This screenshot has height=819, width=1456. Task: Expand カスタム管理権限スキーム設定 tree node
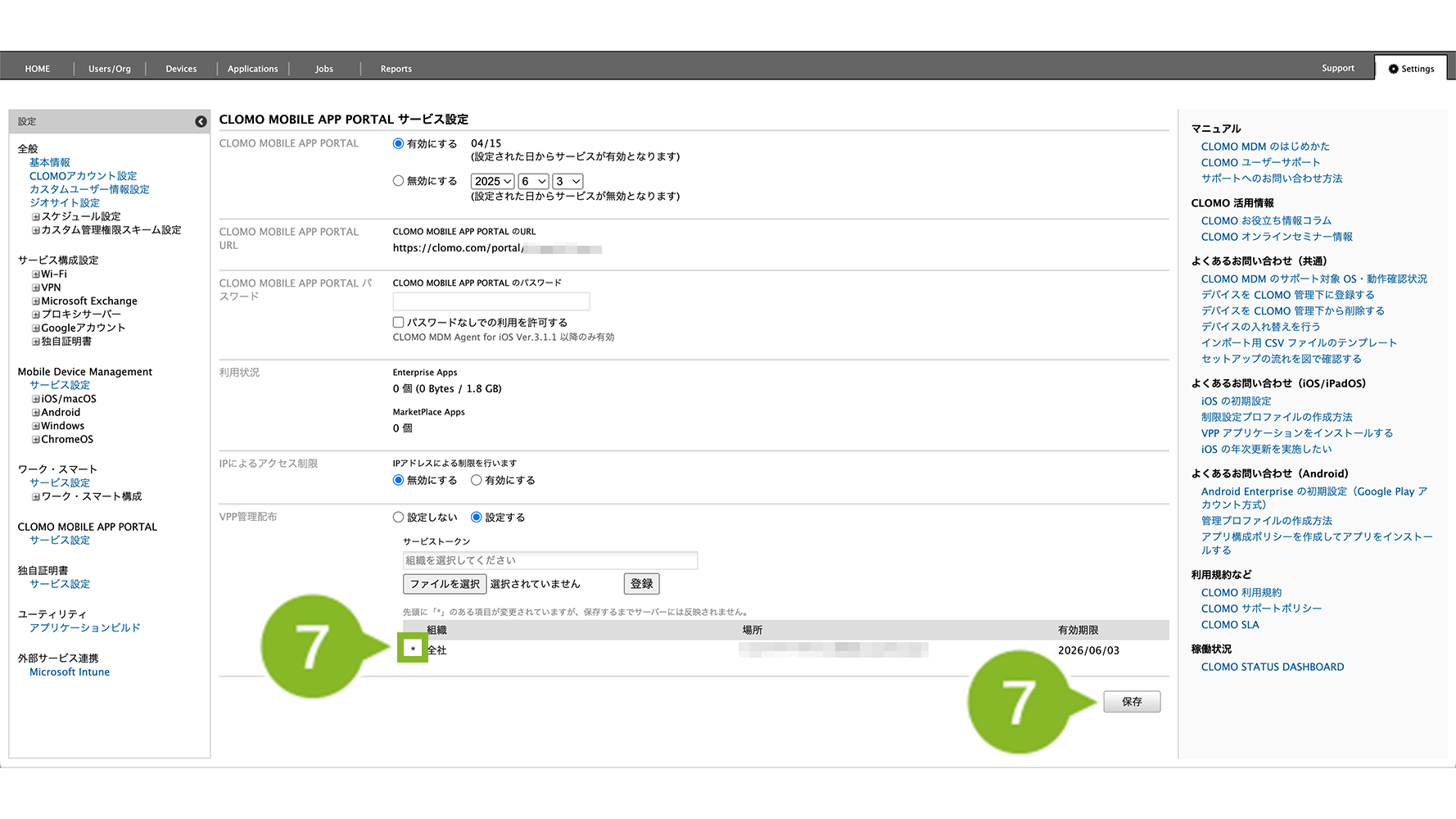(x=36, y=230)
